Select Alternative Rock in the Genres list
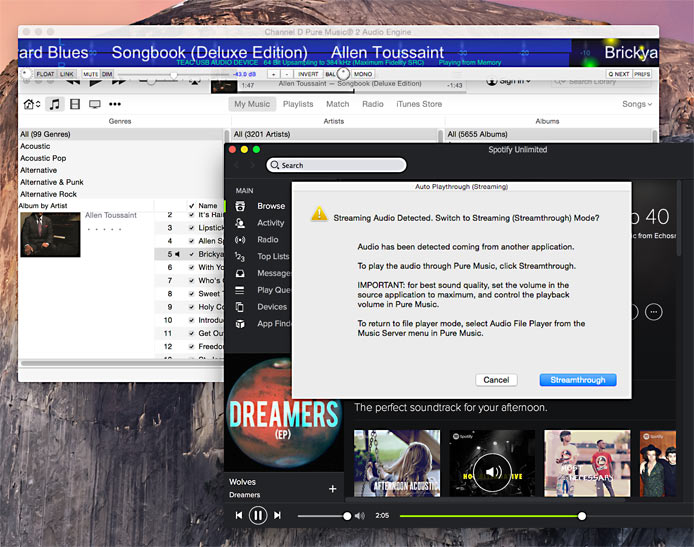 point(122,194)
